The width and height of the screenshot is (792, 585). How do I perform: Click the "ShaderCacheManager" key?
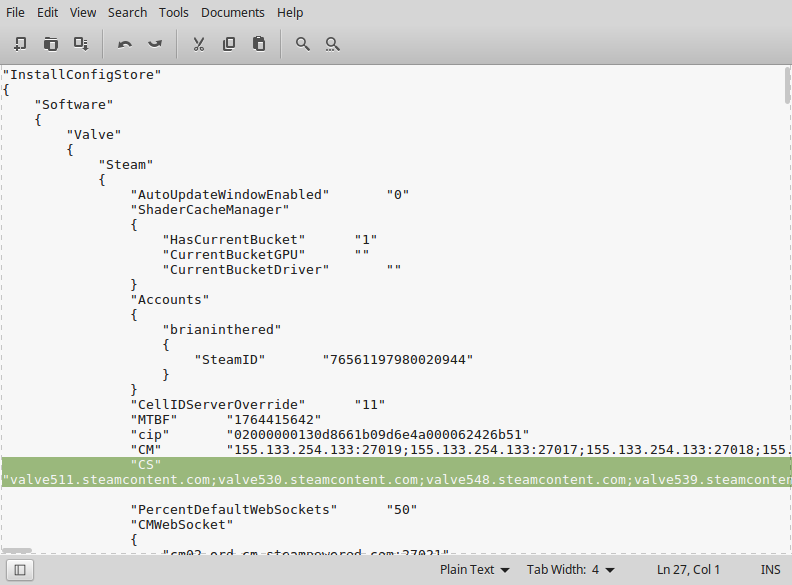pos(210,210)
